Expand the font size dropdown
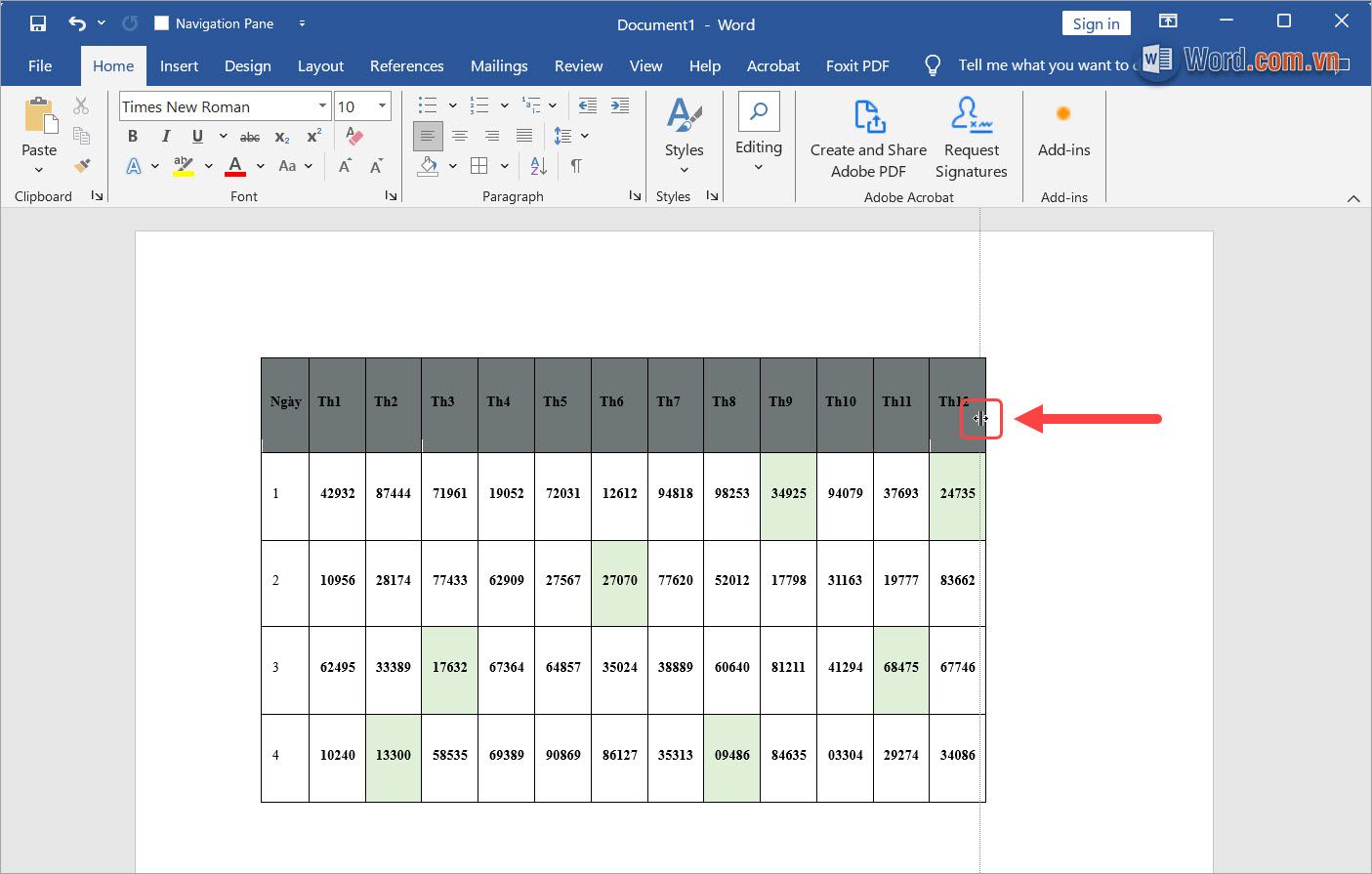 point(382,106)
